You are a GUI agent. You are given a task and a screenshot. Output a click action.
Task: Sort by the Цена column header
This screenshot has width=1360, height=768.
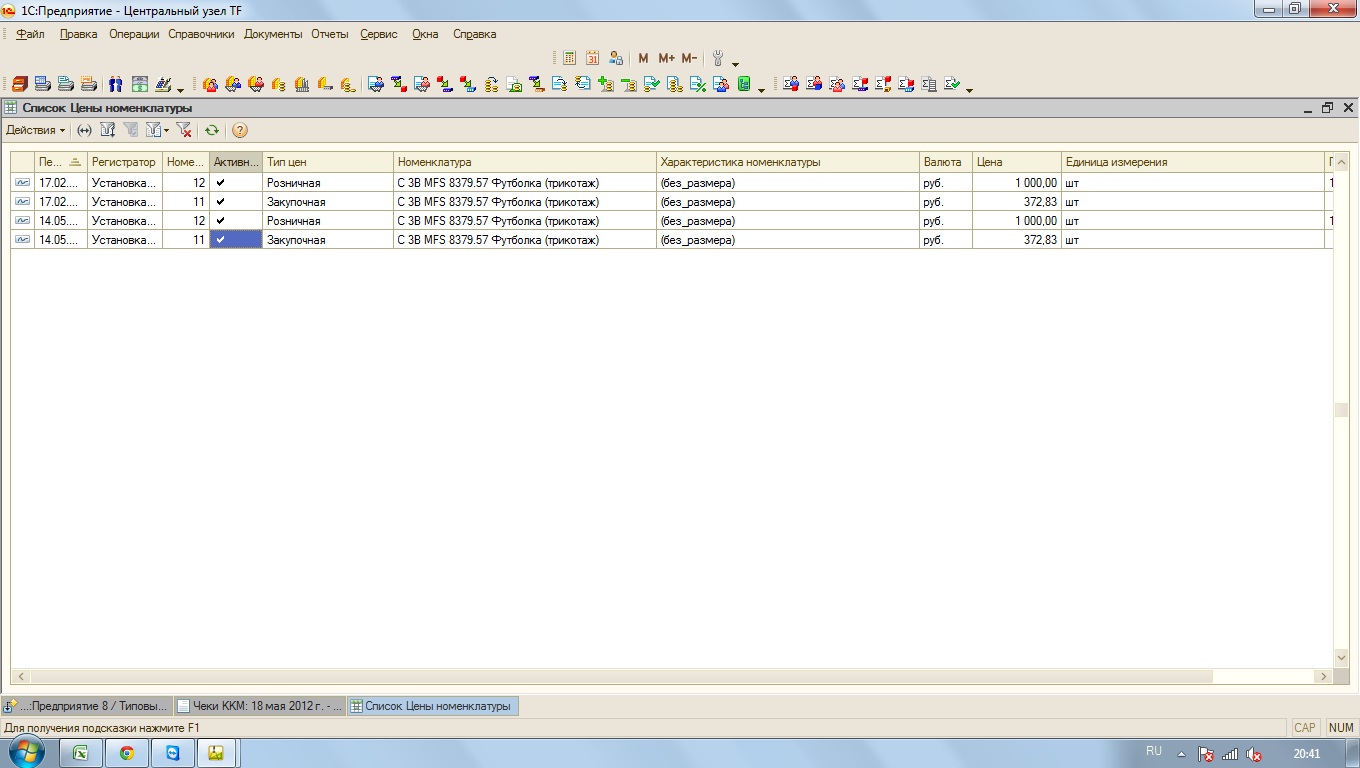point(1015,162)
